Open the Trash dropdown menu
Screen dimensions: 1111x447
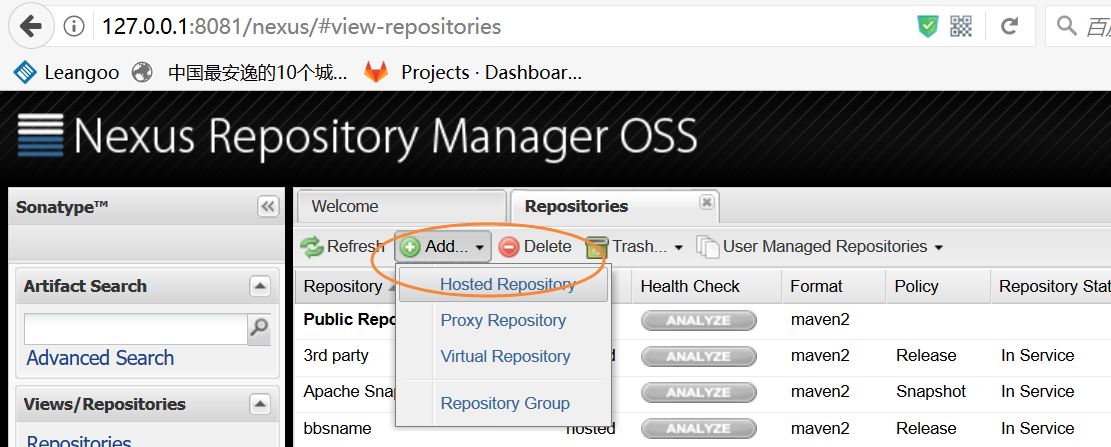[634, 246]
